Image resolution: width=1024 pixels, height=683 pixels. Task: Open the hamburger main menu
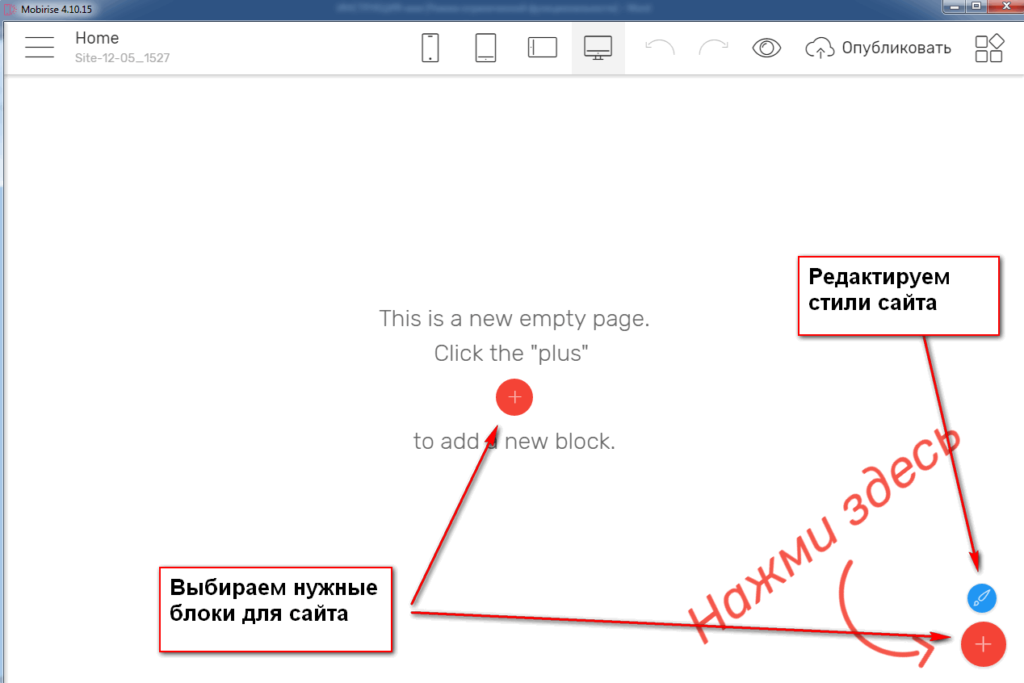click(x=39, y=48)
